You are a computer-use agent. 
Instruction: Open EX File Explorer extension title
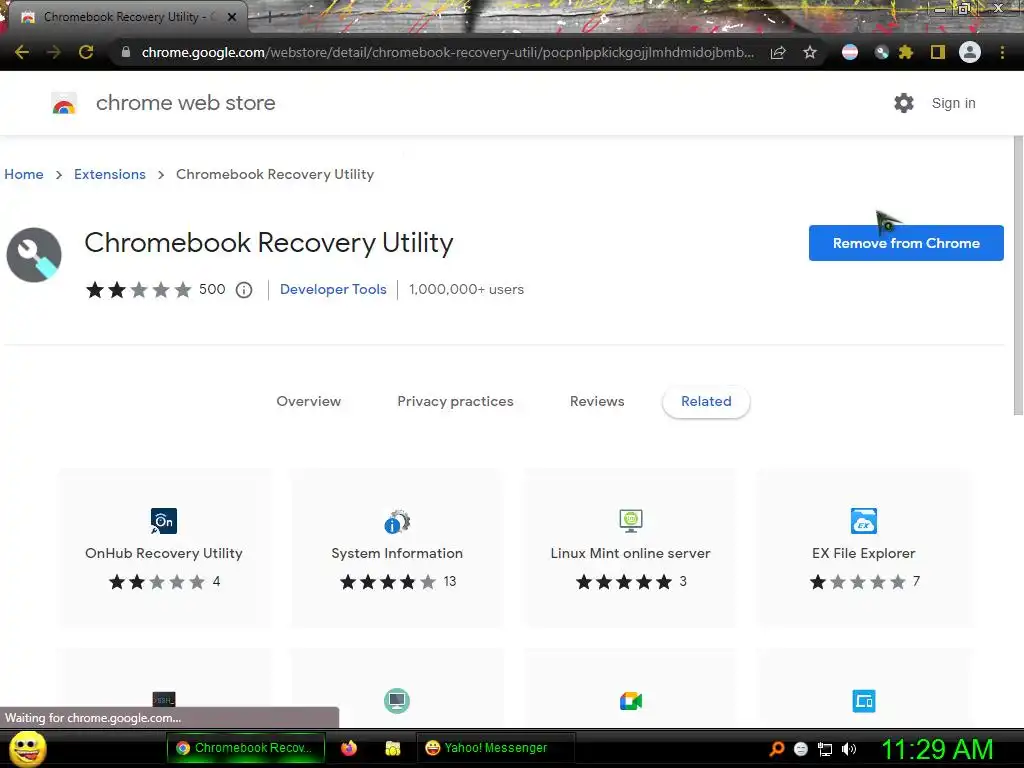click(x=863, y=553)
